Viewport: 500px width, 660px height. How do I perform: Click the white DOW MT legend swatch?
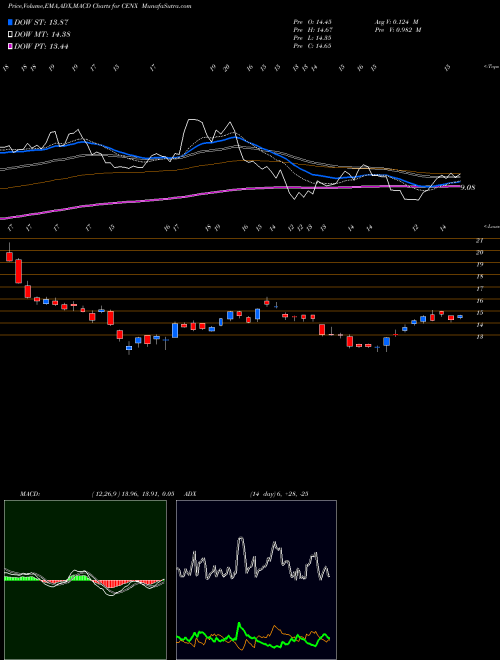tap(10, 35)
